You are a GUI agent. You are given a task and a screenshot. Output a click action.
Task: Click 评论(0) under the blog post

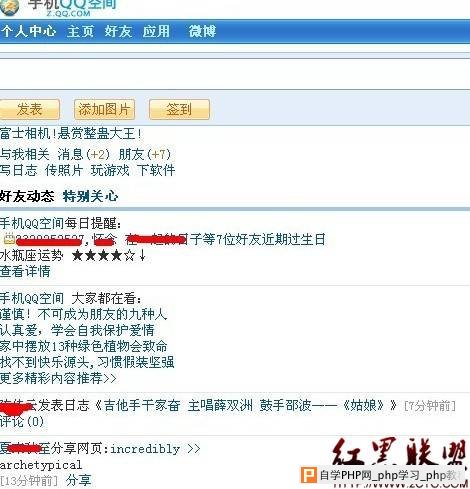pyautogui.click(x=22, y=422)
